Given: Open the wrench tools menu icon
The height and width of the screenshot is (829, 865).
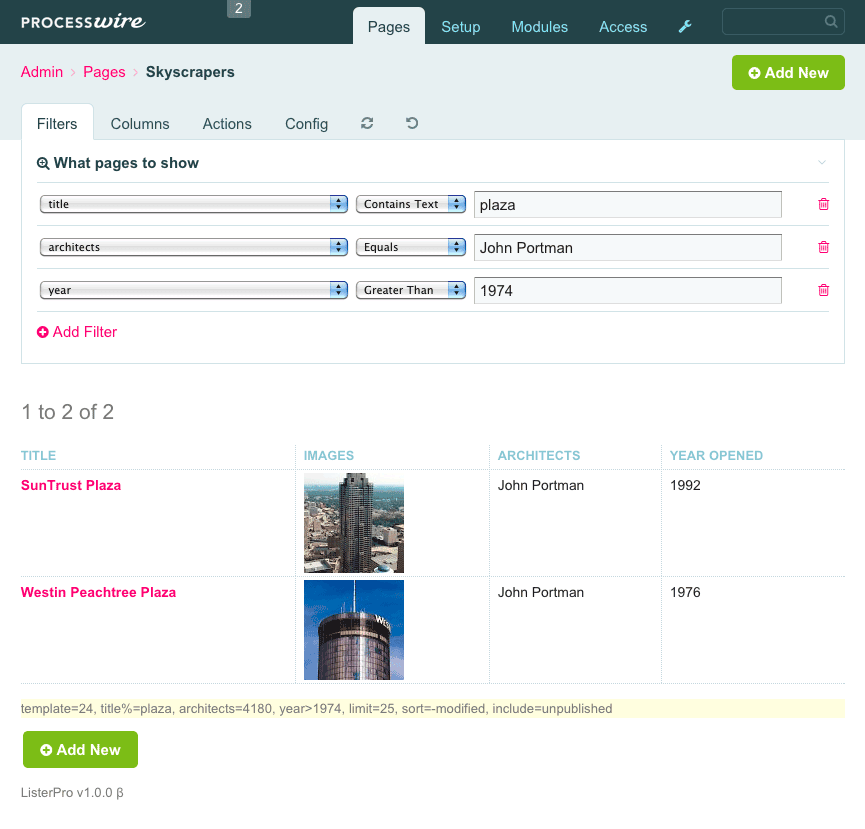Looking at the screenshot, I should [685, 26].
